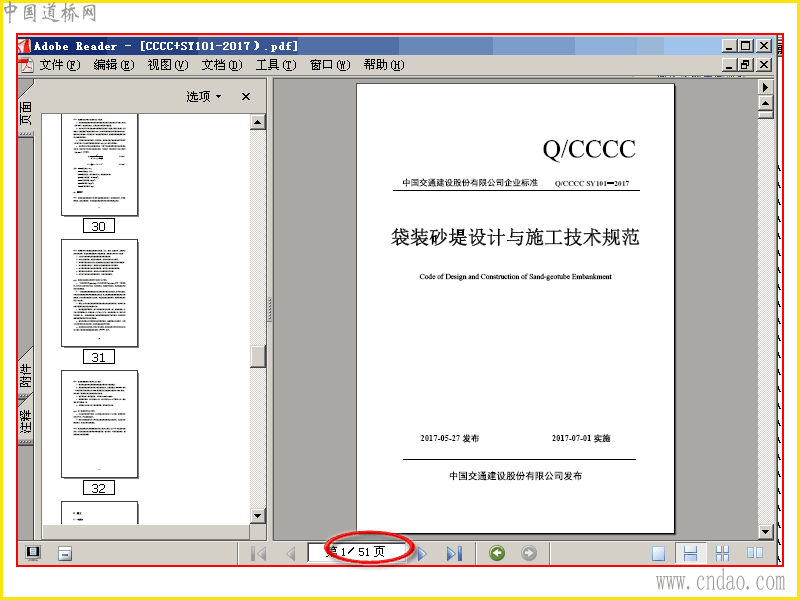Select page 32 thumbnail
The height and width of the screenshot is (600, 800).
(x=99, y=424)
